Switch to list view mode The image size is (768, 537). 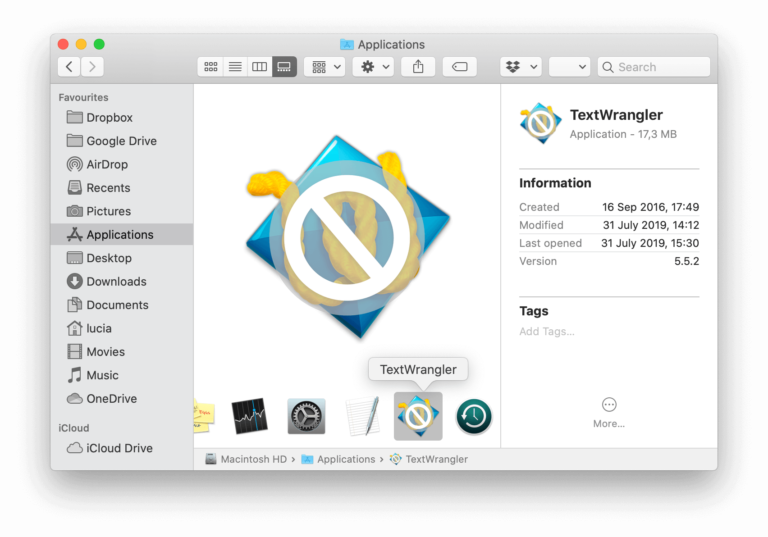tap(235, 67)
